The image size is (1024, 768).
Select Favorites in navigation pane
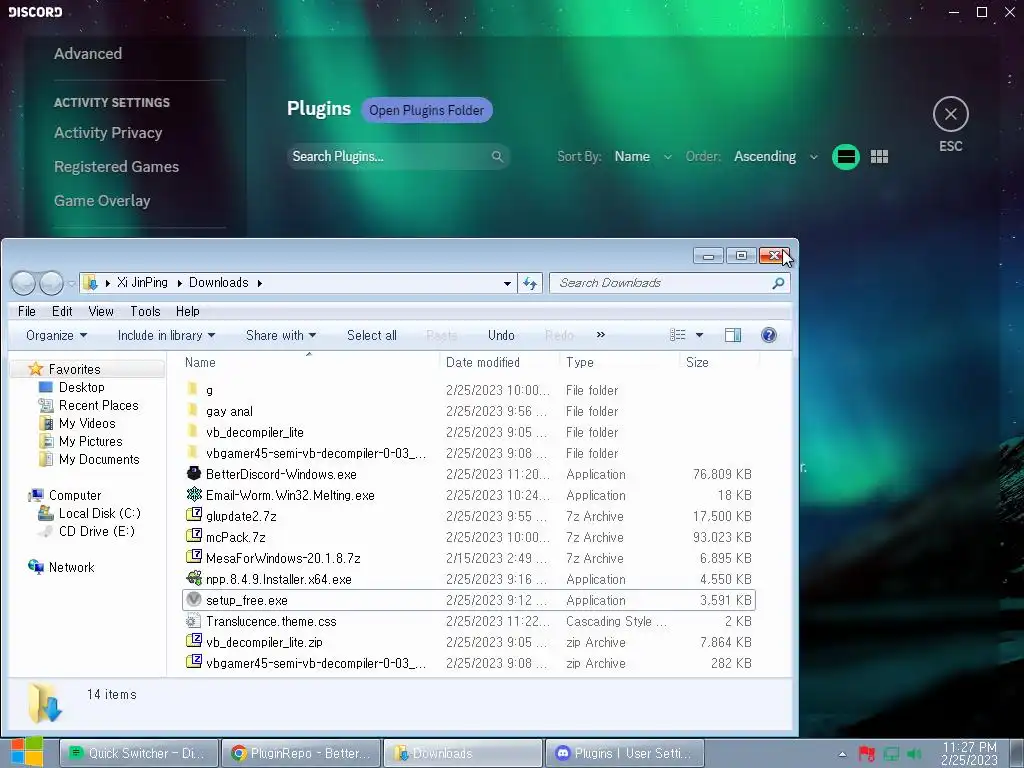point(74,370)
